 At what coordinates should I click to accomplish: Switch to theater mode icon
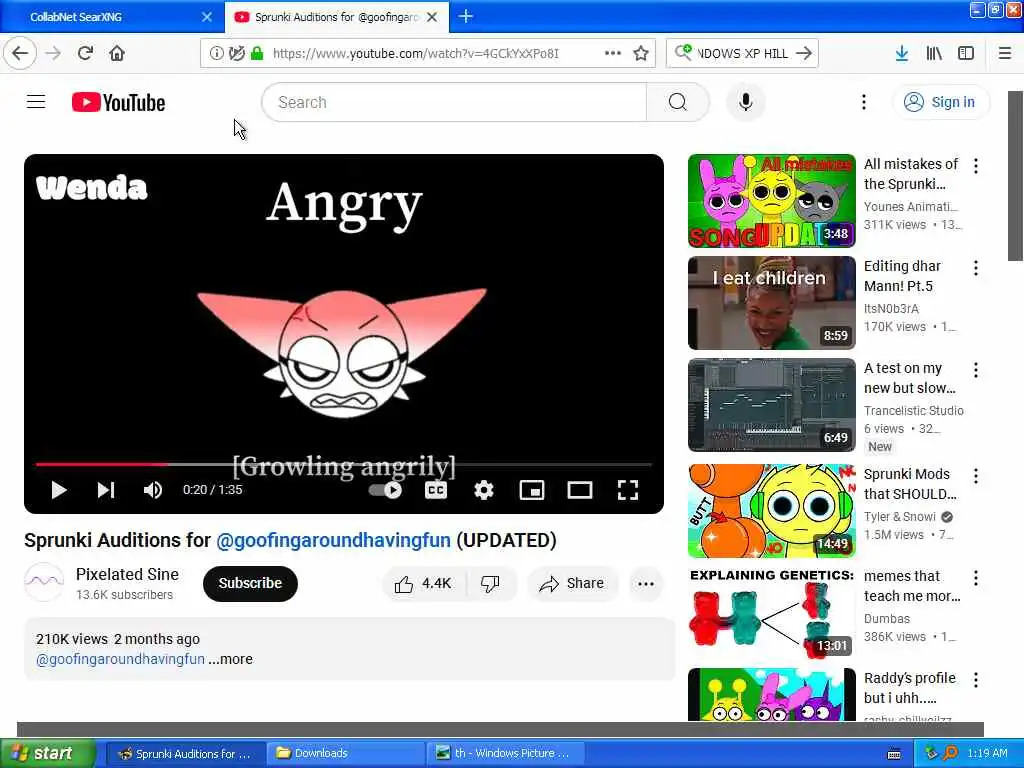tap(579, 490)
